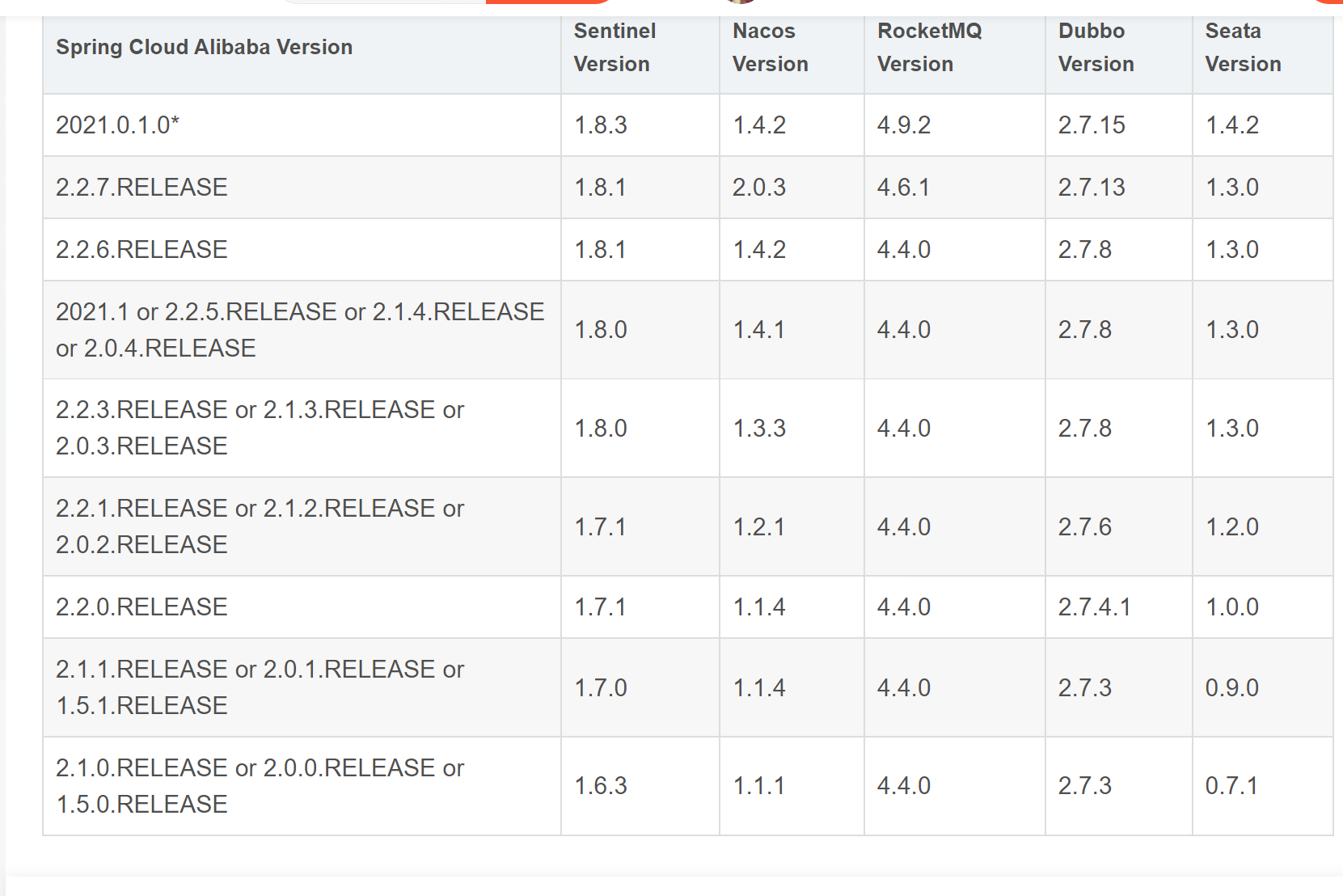Select the '2.2.1.RELEASE or 2.1.2.RELEASE' version cell
1343x896 pixels.
tap(302, 527)
